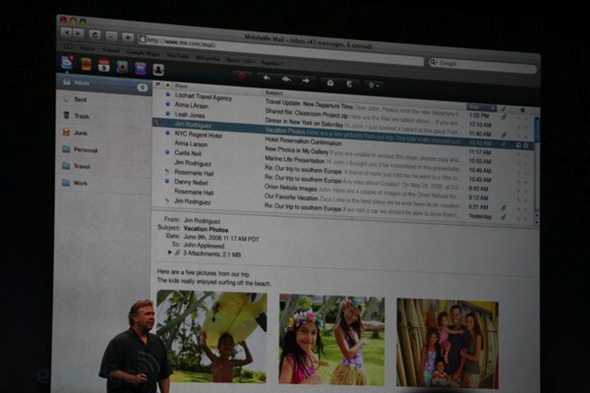Expand the 3 Attachments disclosure triangle
The height and width of the screenshot is (393, 590).
(170, 252)
